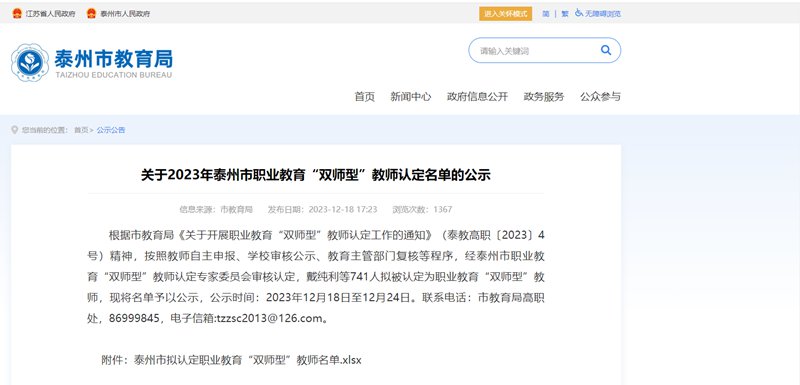Open the 公众参与 menu item

(x=600, y=96)
